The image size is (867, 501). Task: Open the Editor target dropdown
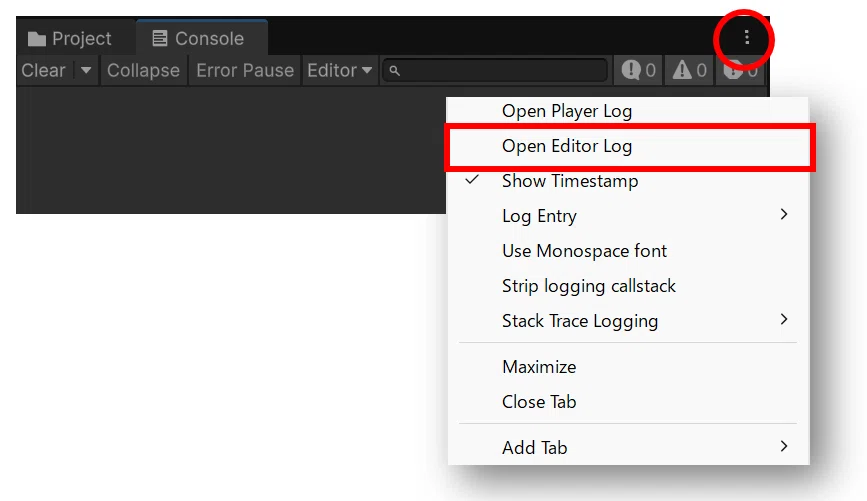coord(340,70)
